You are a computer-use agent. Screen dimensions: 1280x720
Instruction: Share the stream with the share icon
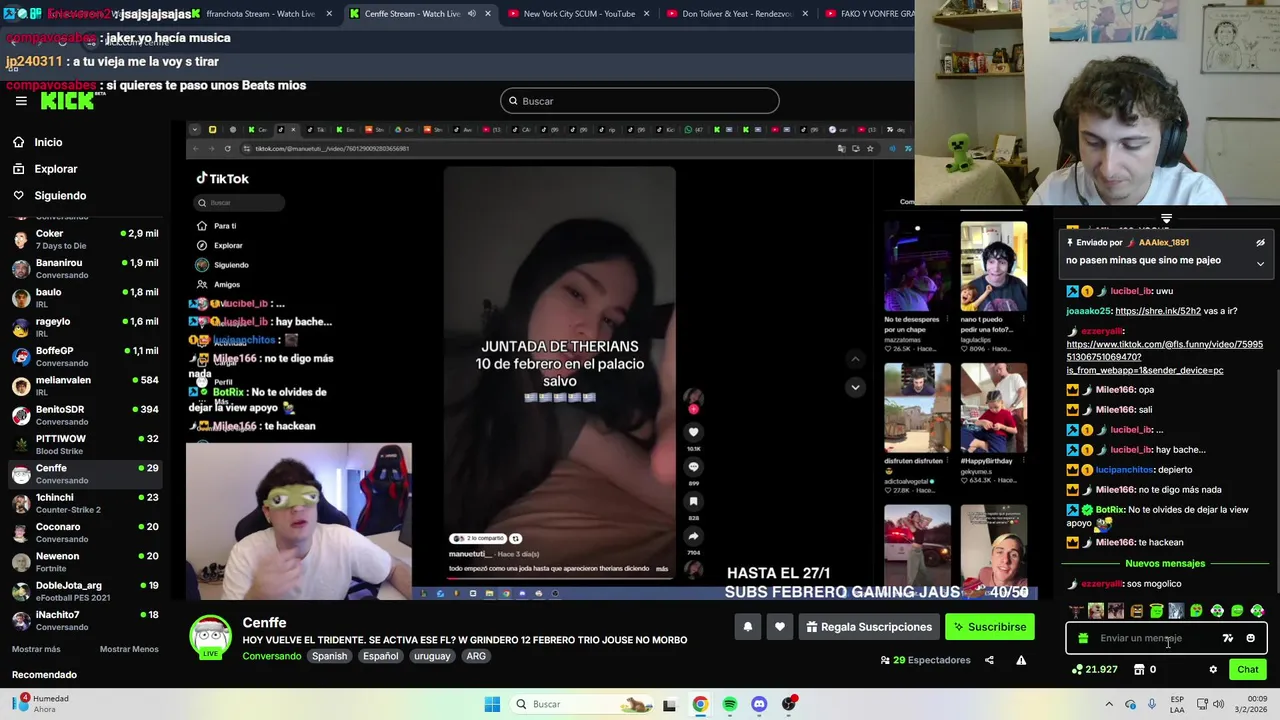[x=989, y=660]
